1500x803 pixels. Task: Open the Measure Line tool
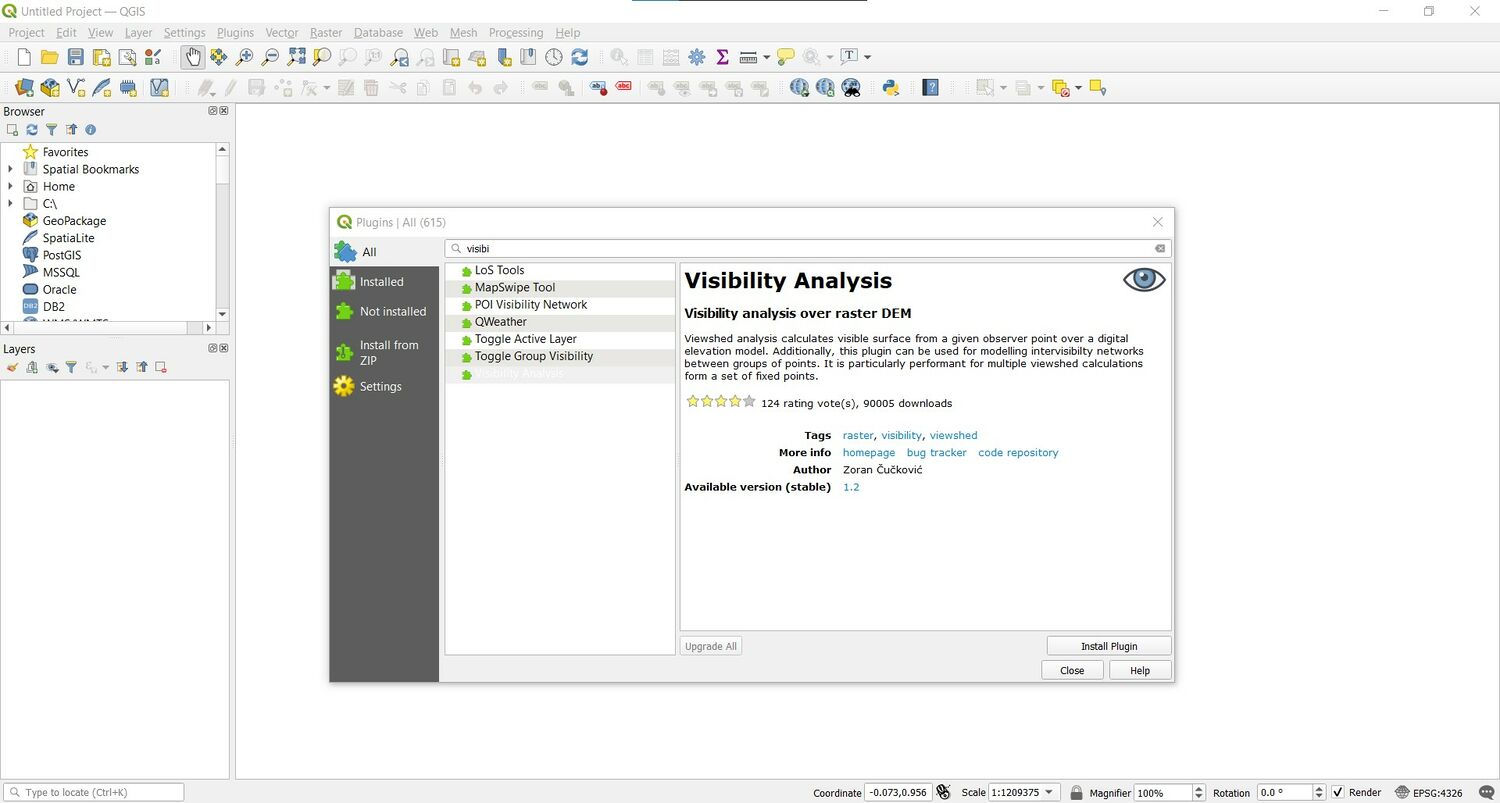pyautogui.click(x=750, y=57)
